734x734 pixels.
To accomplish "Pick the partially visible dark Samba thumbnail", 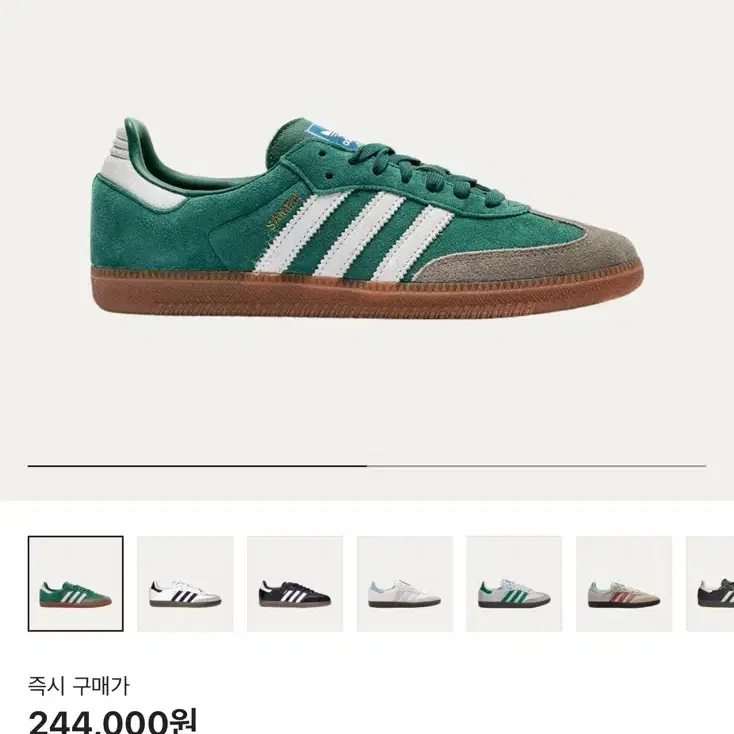I will click(x=710, y=584).
